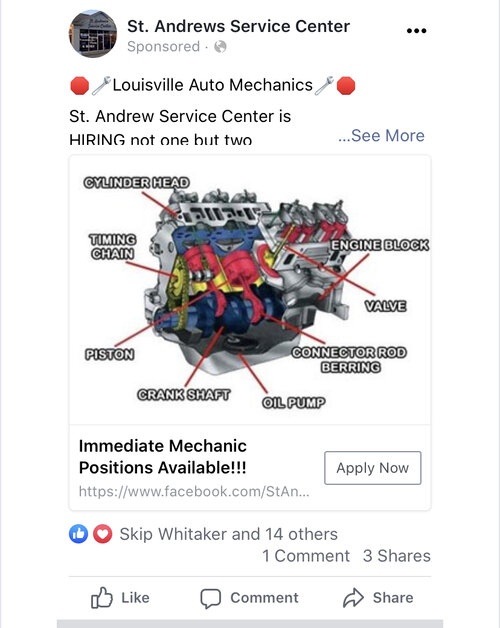Follow the facebook.com/StAn... link URL
The height and width of the screenshot is (628, 500).
coord(194,491)
